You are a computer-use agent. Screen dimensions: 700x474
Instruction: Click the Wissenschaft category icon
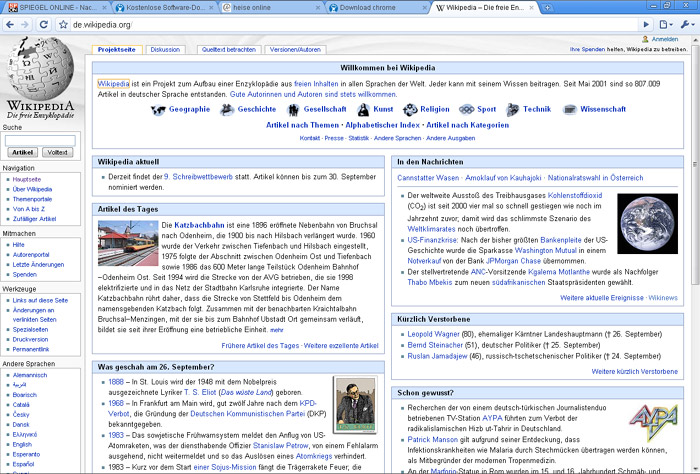(570, 109)
